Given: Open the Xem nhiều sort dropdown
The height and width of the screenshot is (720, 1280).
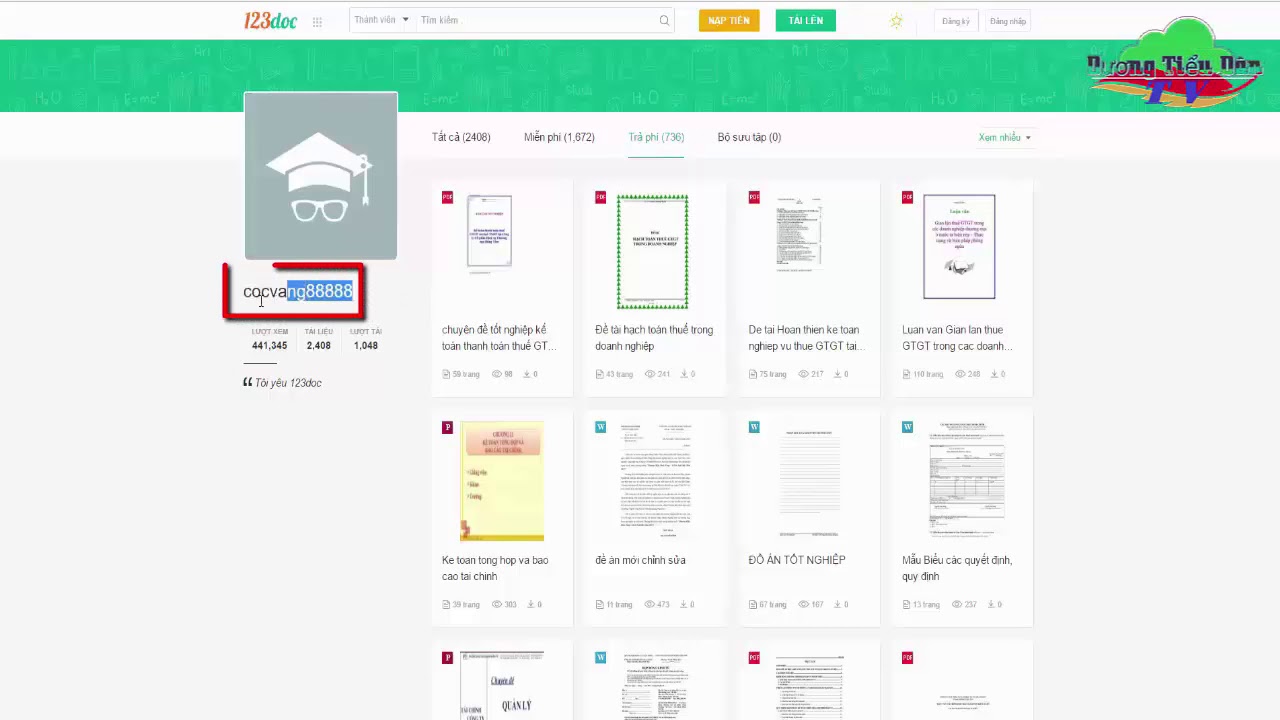Looking at the screenshot, I should (1004, 137).
